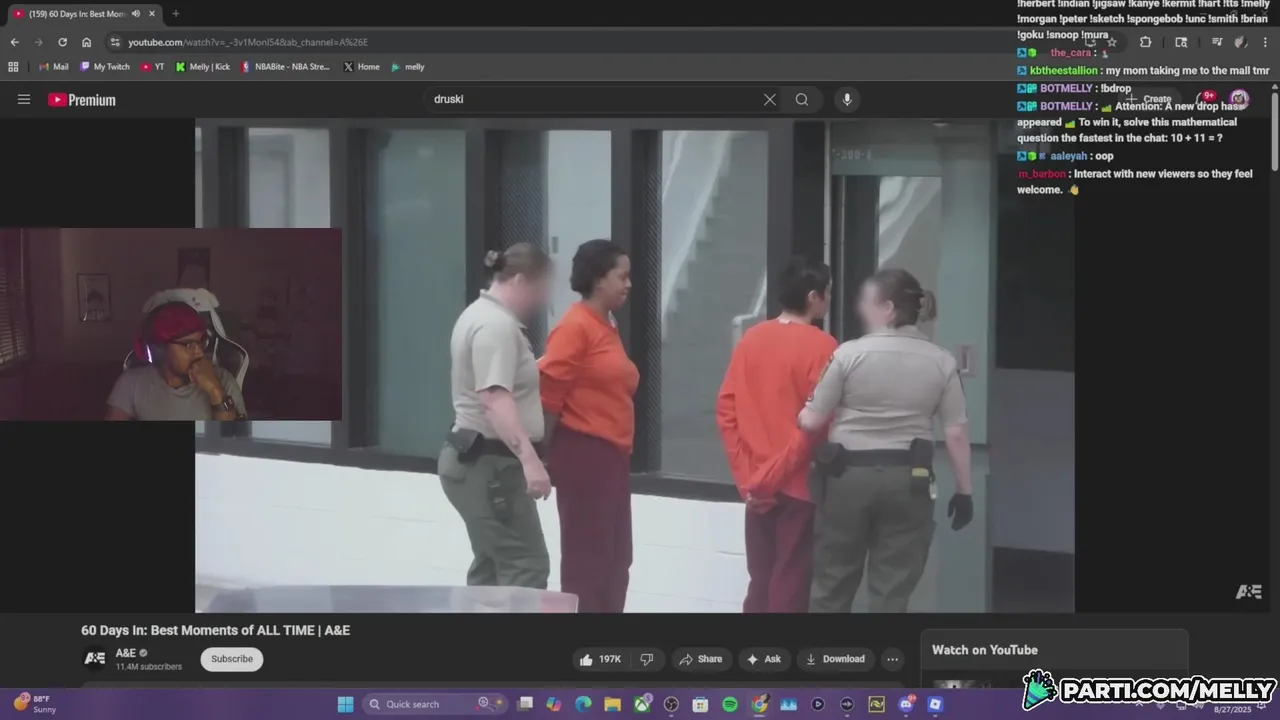Screen dimensions: 1280x720
Task: Open the Spotify taskbar icon
Action: point(730,704)
